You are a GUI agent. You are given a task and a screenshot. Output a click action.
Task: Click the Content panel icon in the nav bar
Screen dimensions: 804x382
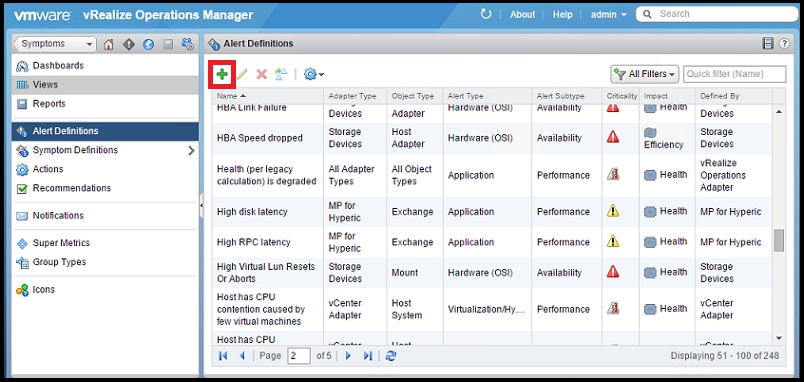click(x=168, y=44)
